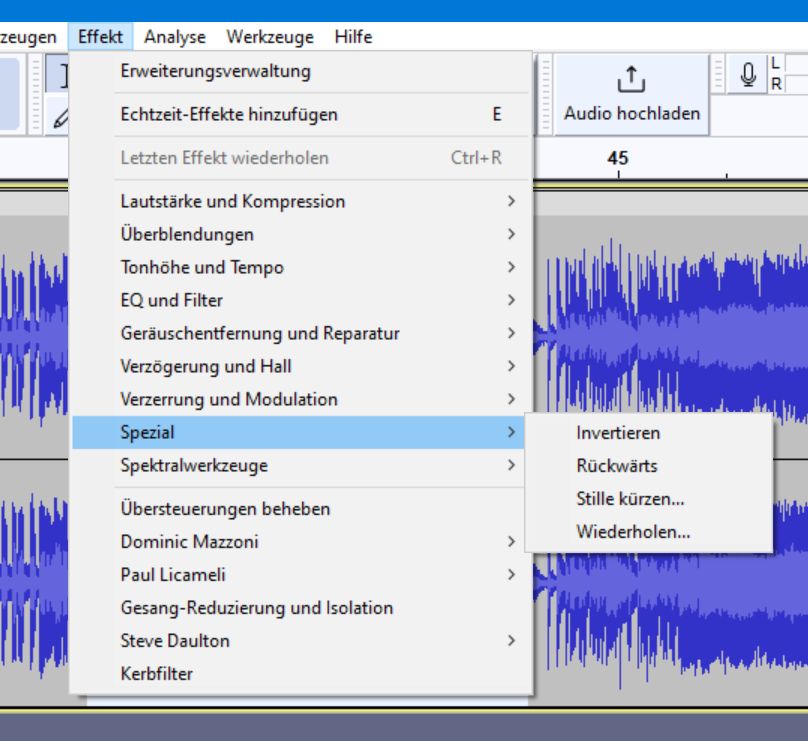Apply the Rückwärts effect

[617, 466]
